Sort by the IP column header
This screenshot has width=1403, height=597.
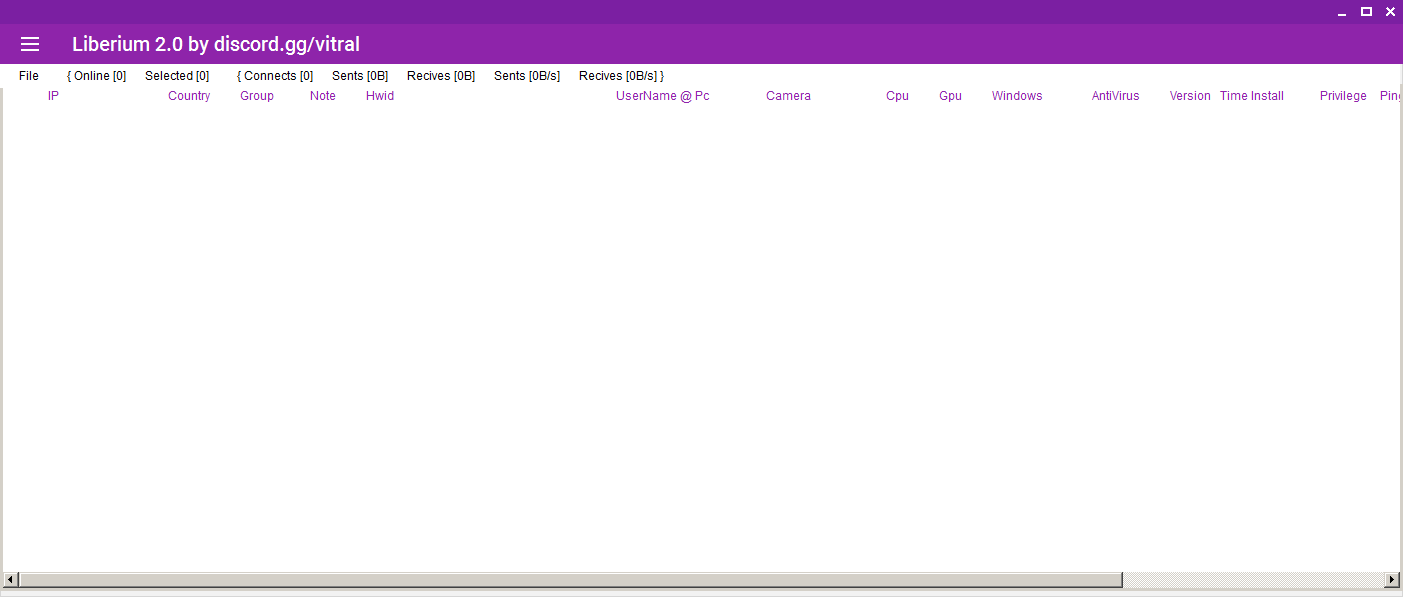(x=54, y=96)
